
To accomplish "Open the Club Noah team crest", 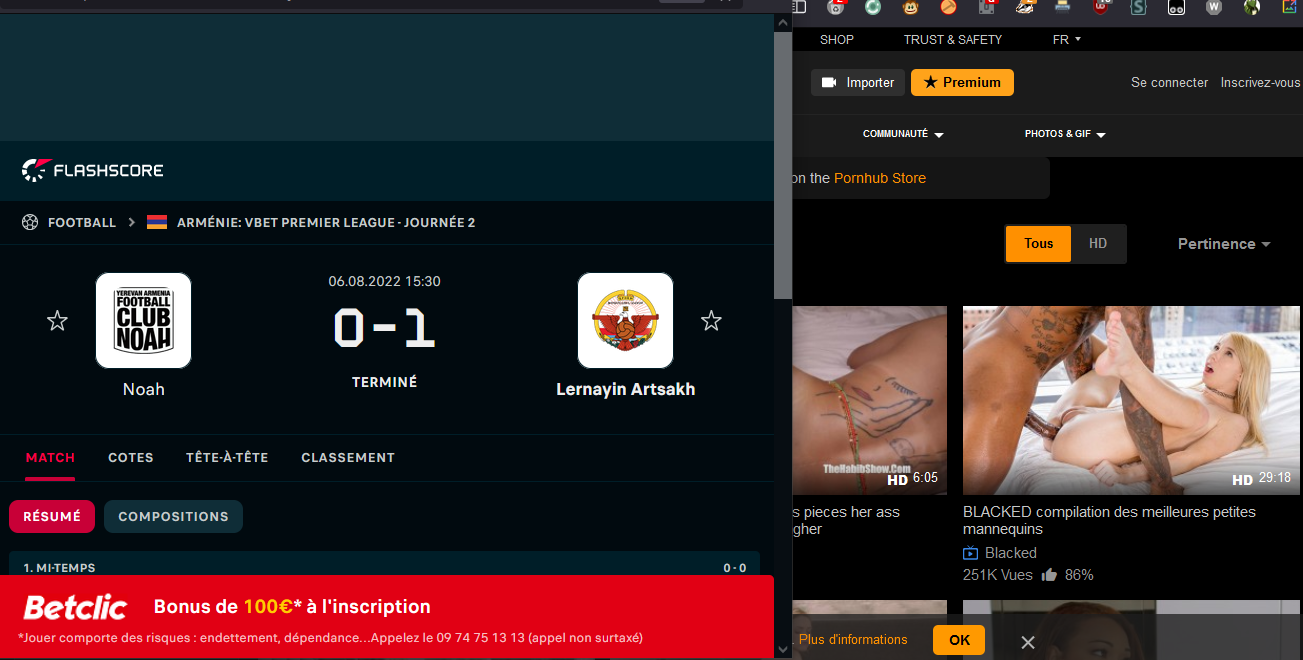I will coord(143,321).
